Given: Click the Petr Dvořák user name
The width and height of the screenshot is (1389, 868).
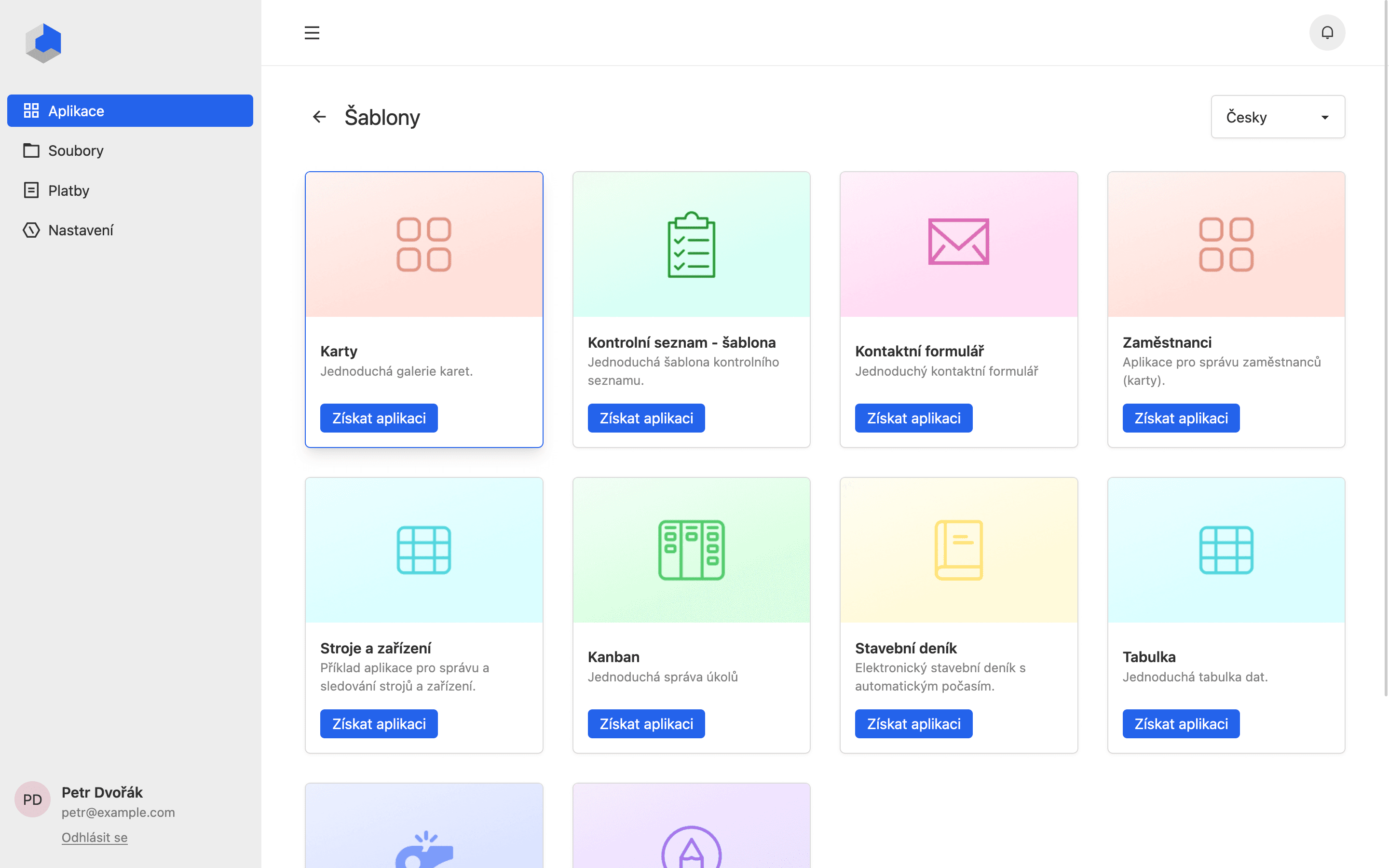Looking at the screenshot, I should click(x=102, y=792).
